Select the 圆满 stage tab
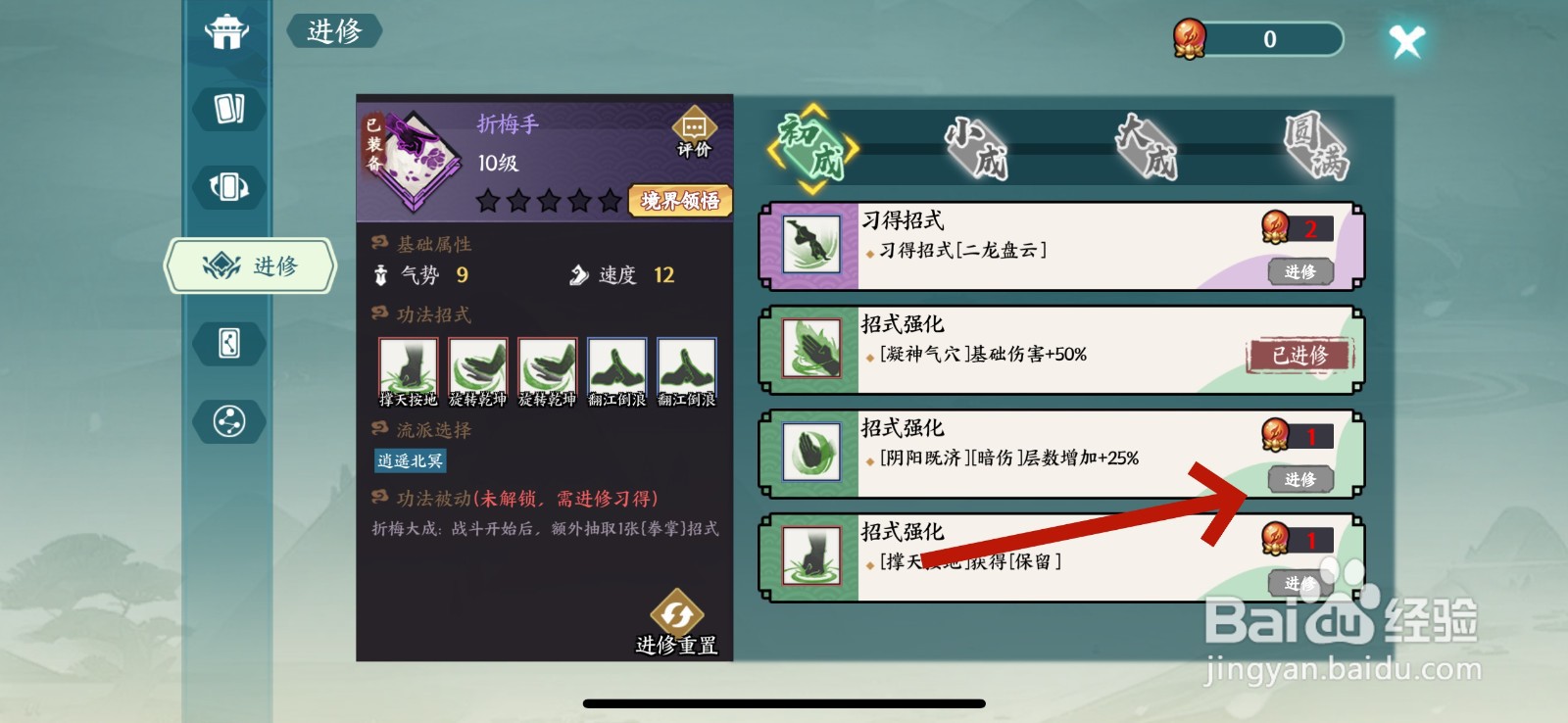 pos(1317,147)
